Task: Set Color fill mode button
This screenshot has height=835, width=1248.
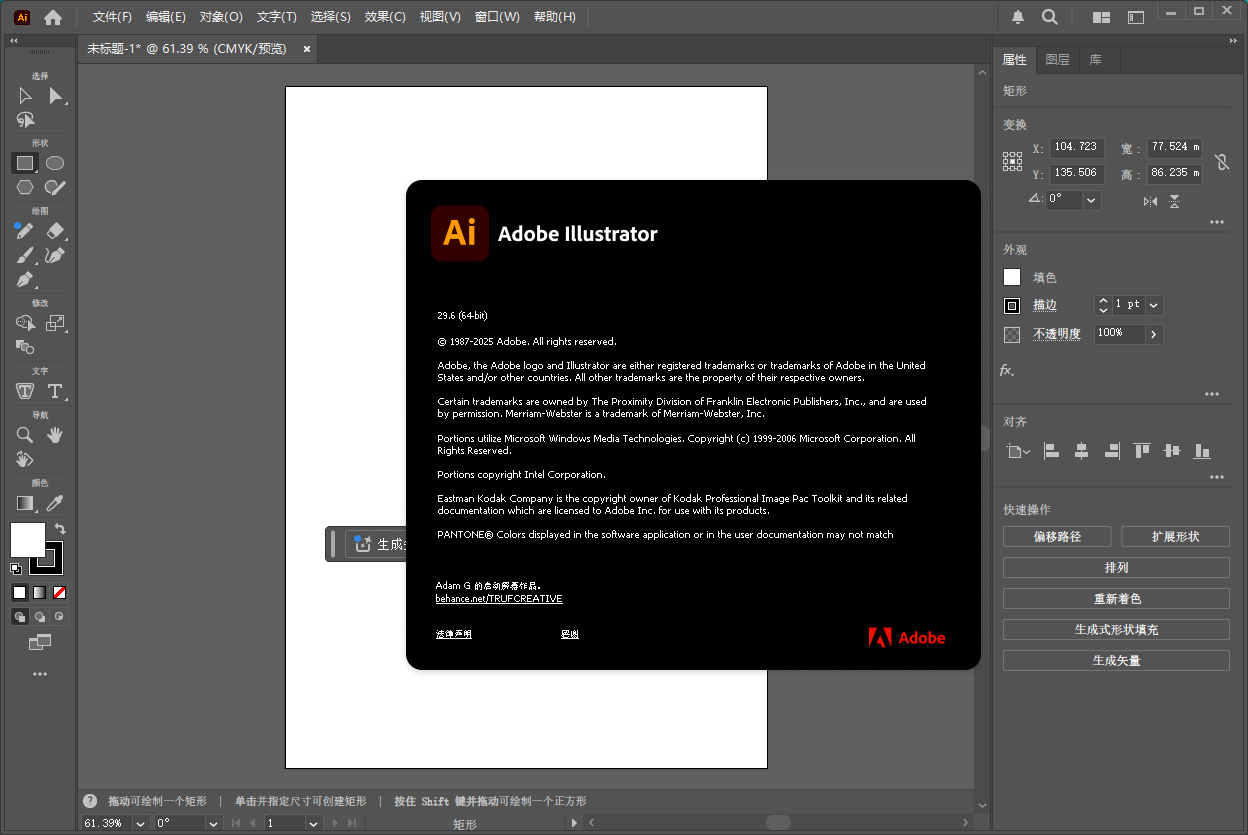Action: point(20,592)
